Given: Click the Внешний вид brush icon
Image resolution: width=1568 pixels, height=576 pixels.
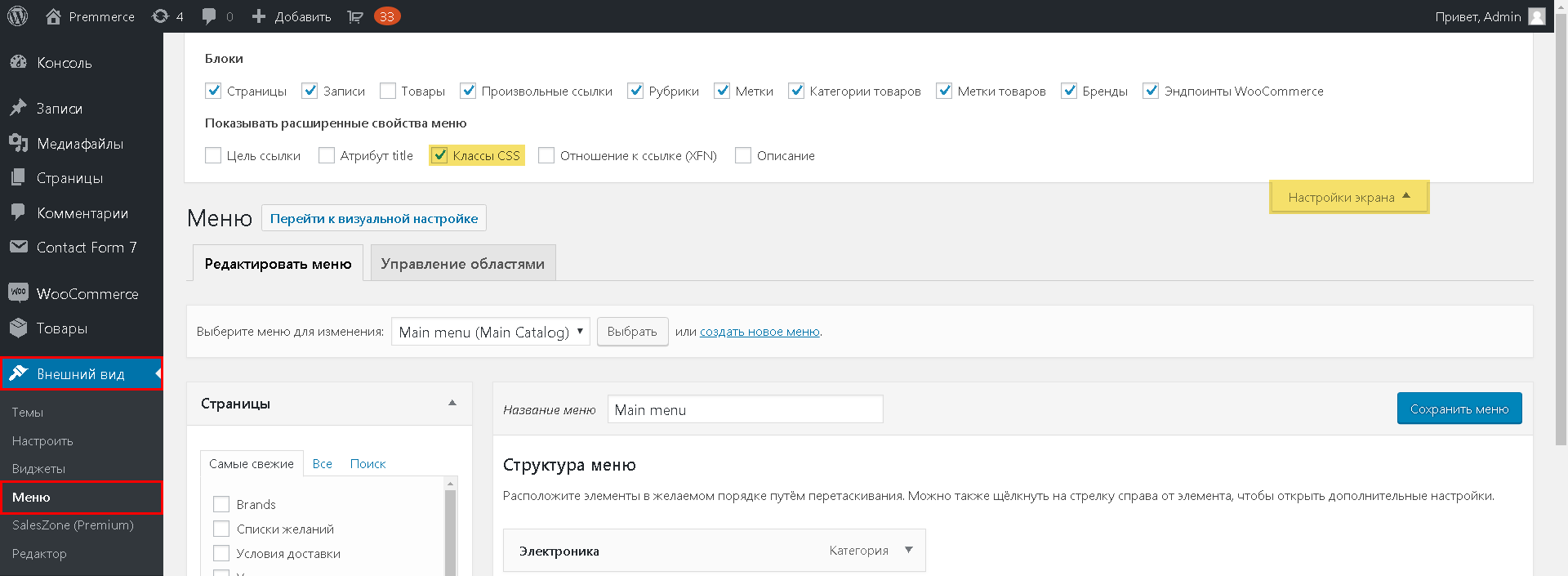Looking at the screenshot, I should click(18, 373).
